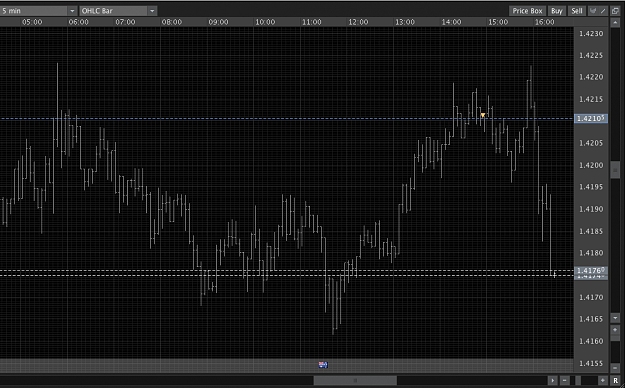Click the Sell button
The height and width of the screenshot is (388, 625).
click(577, 11)
